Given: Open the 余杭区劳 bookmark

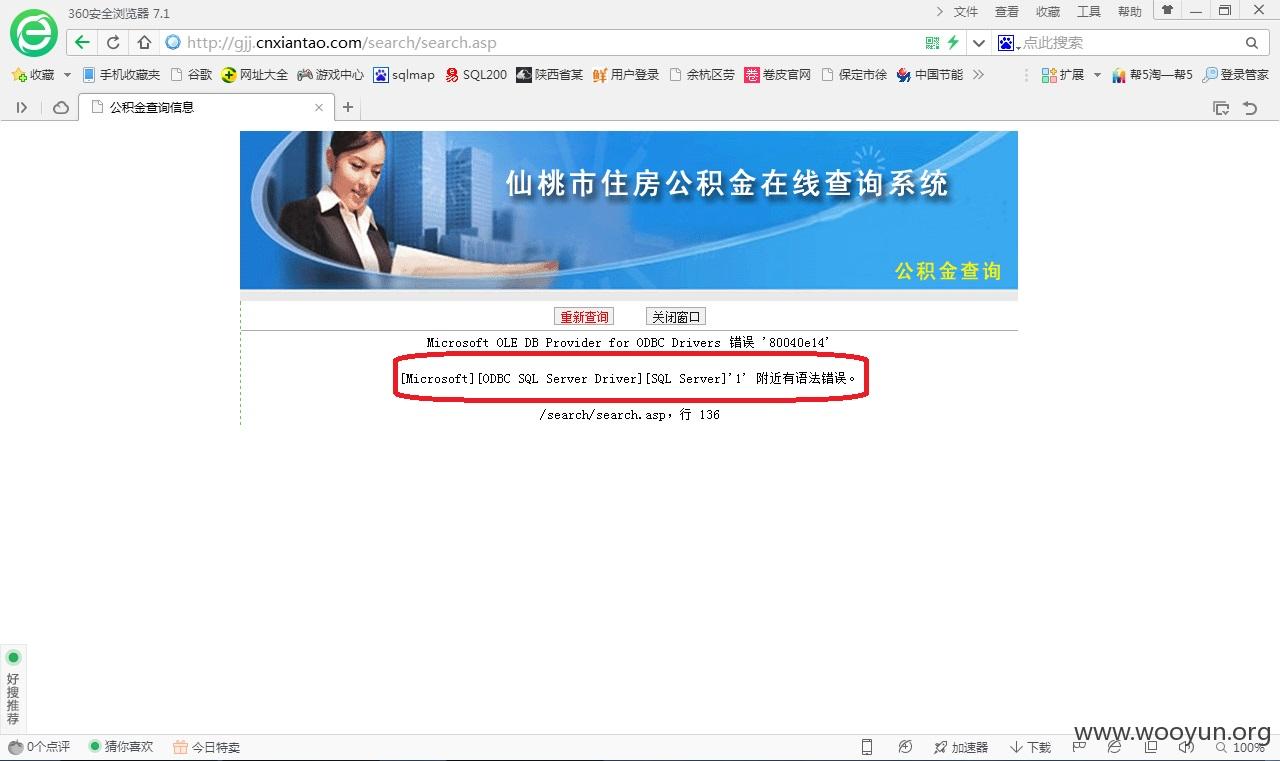Looking at the screenshot, I should click(x=702, y=75).
